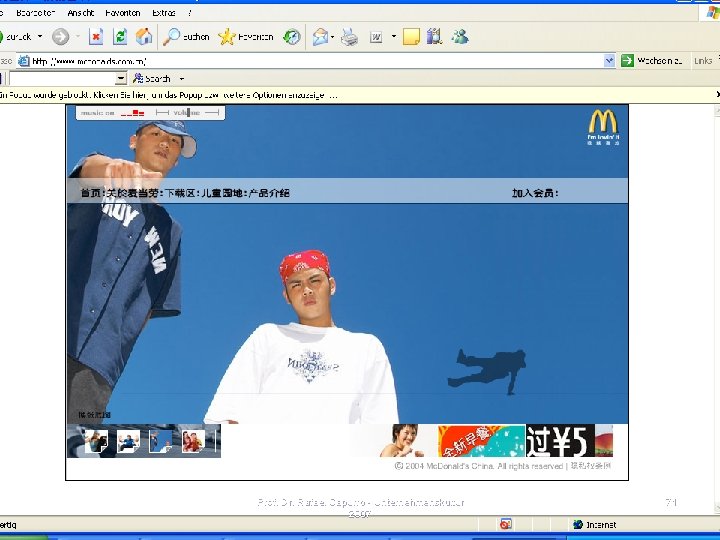Screen dimensions: 720x540
Task: Expand the address bar dropdown arrow
Action: click(x=609, y=61)
